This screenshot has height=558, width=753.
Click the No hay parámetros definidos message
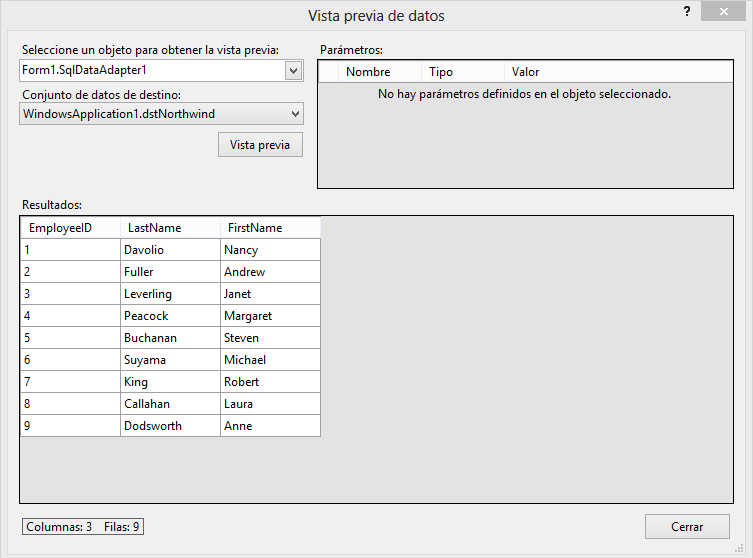524,94
